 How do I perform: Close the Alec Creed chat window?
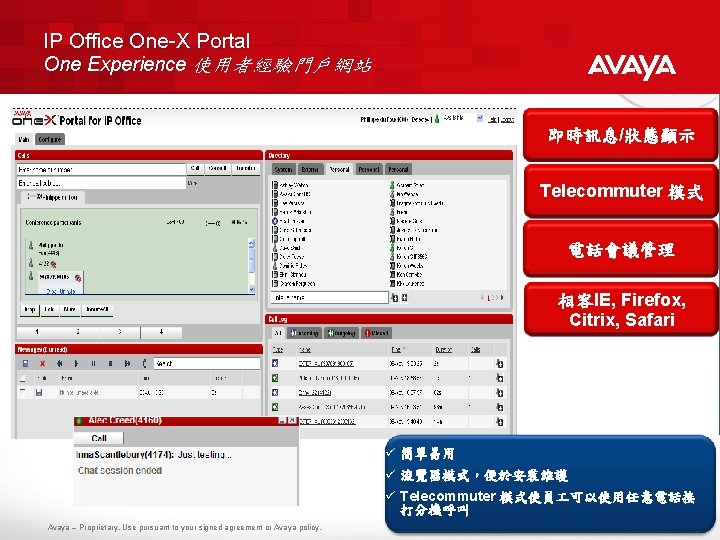[x=292, y=420]
